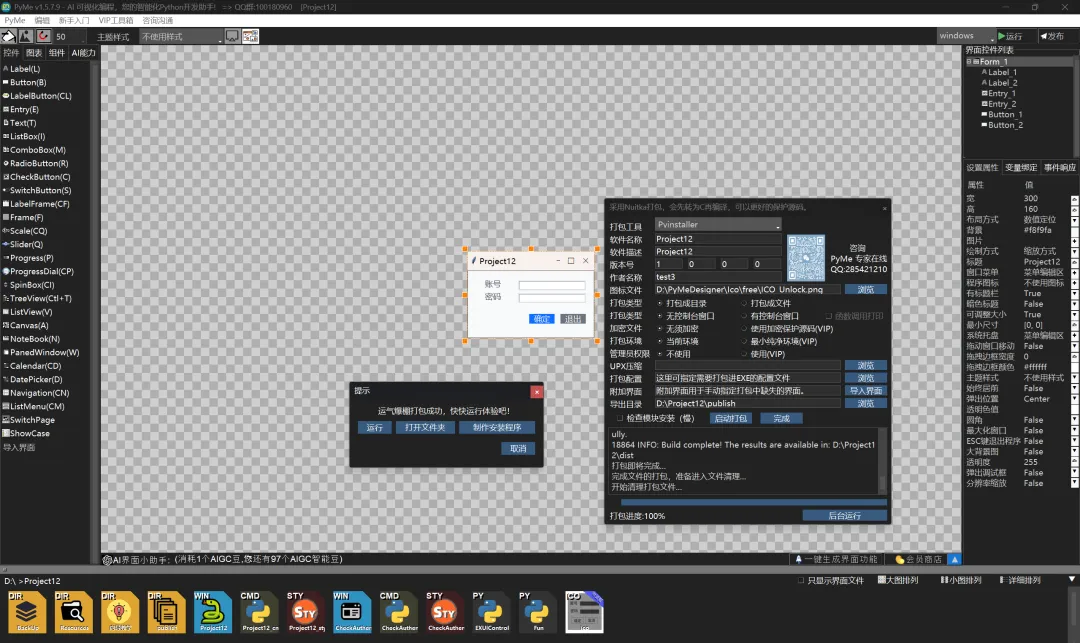Click the 拖拽边框颜色 #ffffff value
The width and height of the screenshot is (1080, 643).
click(1035, 368)
